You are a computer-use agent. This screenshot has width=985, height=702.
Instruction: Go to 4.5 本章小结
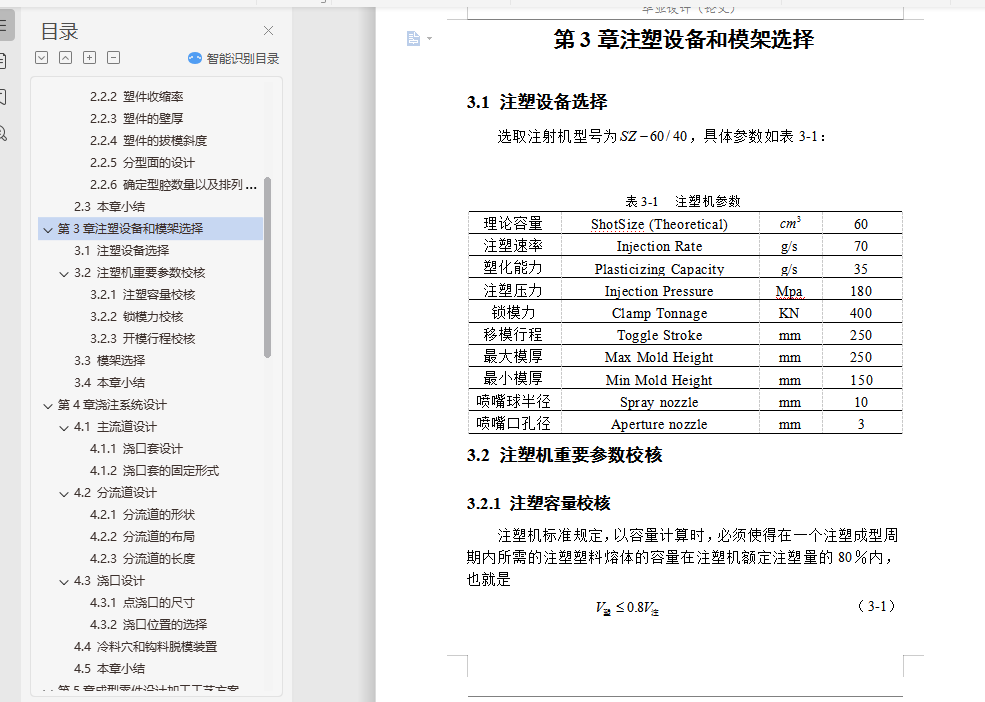coord(109,669)
